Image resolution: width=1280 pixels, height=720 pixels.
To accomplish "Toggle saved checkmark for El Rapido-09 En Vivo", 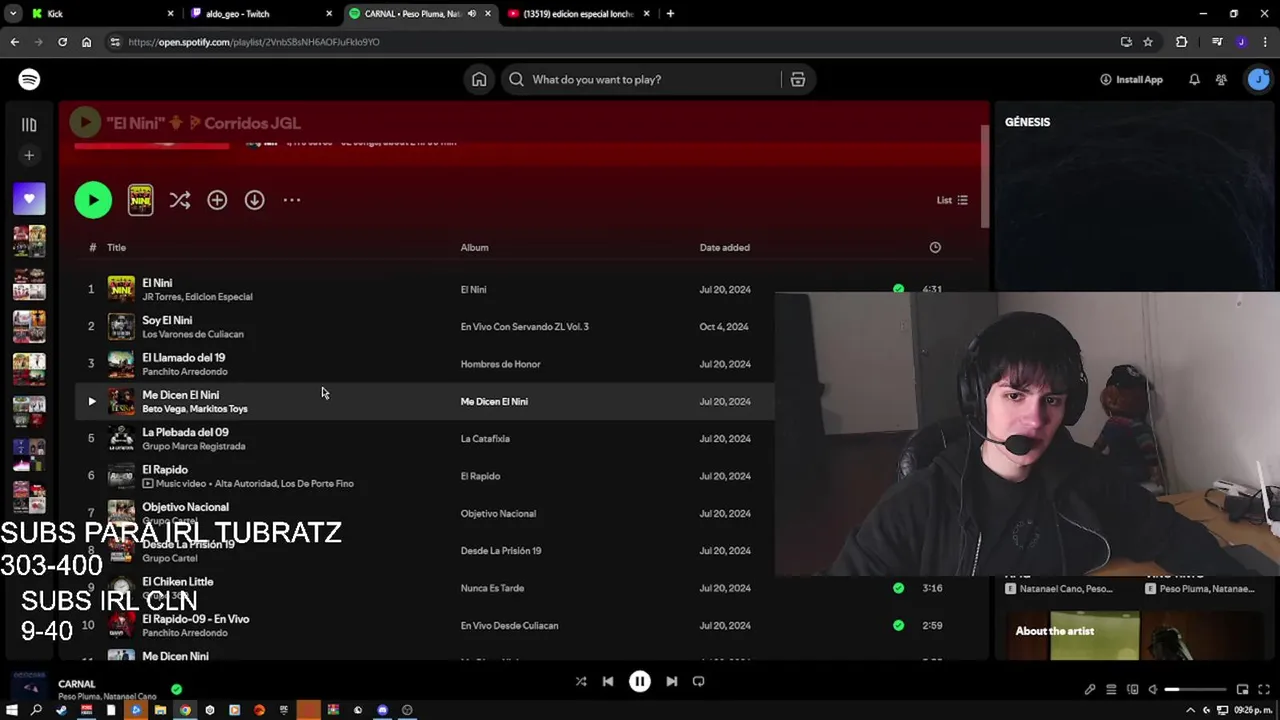I will 898,626.
